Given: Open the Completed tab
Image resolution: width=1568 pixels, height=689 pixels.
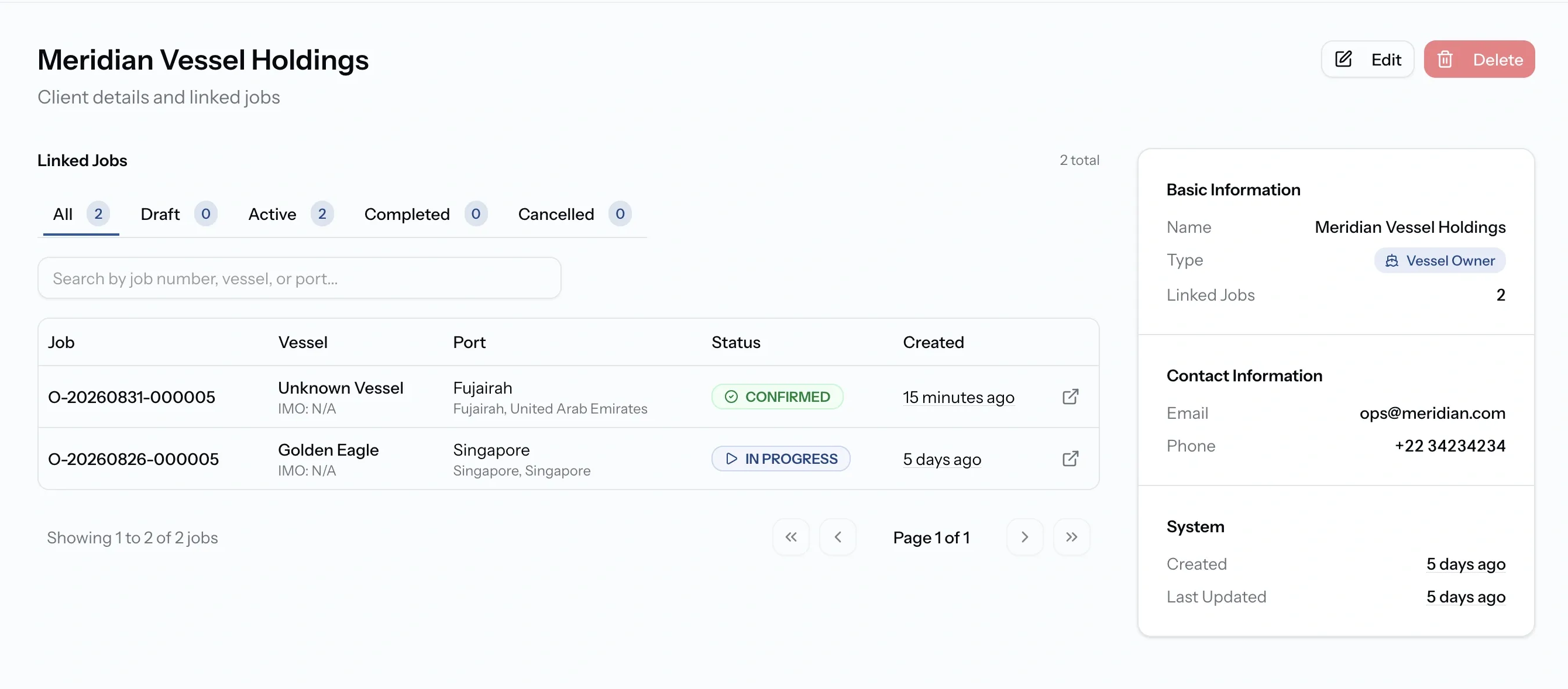Looking at the screenshot, I should pyautogui.click(x=425, y=214).
